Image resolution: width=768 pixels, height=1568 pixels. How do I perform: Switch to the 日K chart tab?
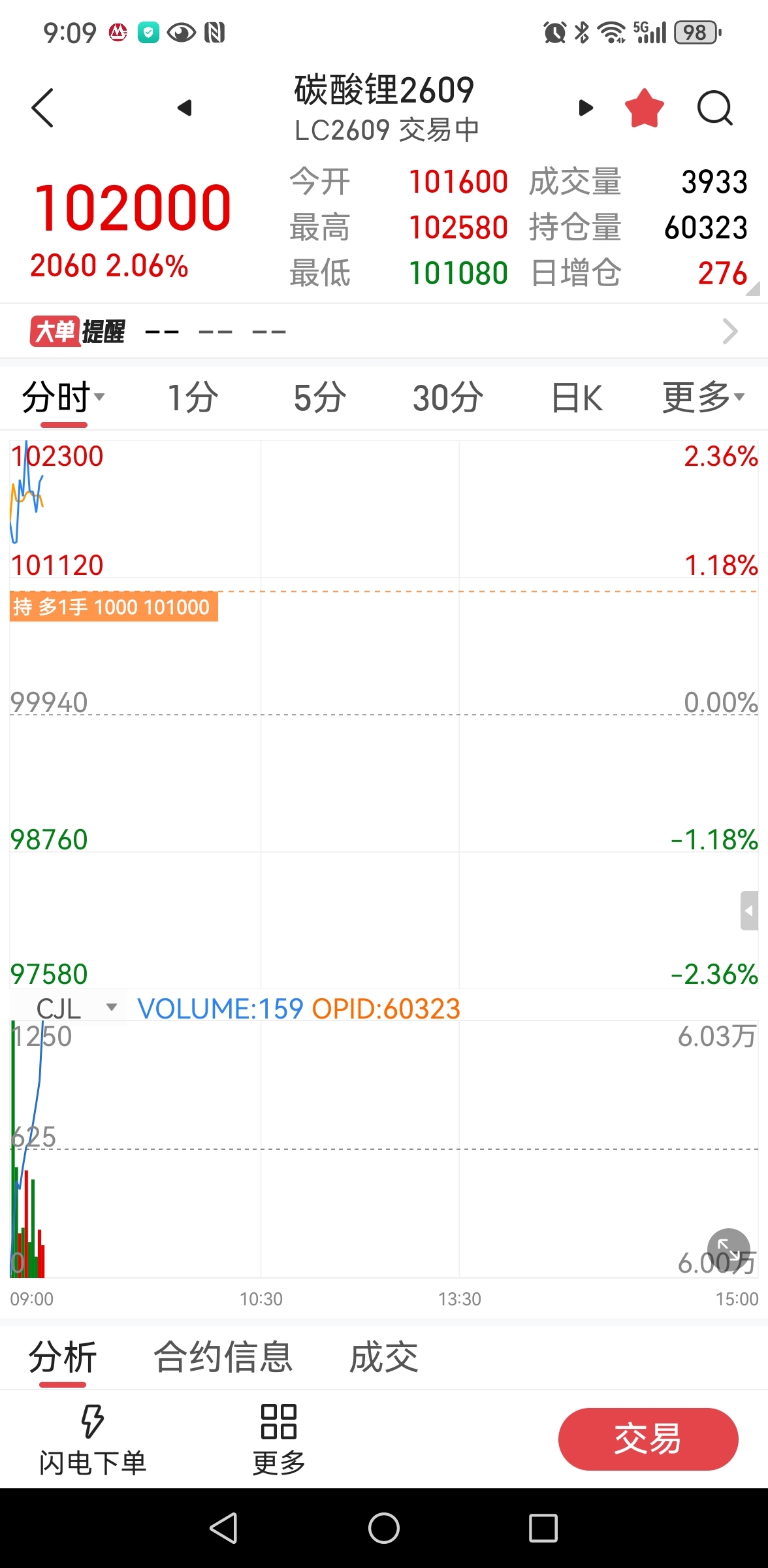(x=577, y=397)
